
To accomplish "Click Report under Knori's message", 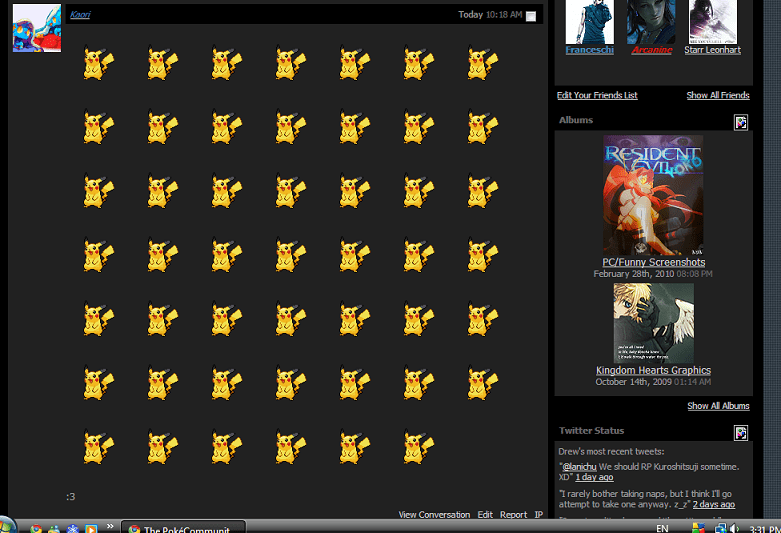I will [513, 515].
